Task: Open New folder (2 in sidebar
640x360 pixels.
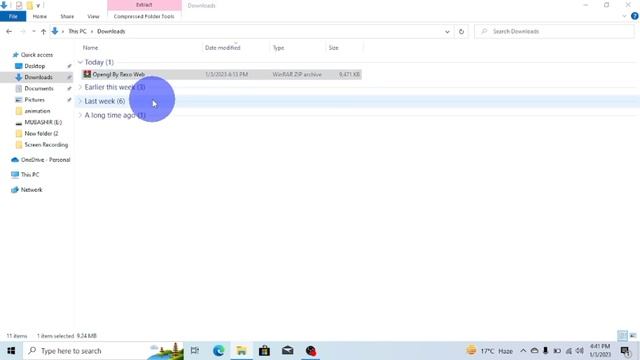Action: [41, 133]
